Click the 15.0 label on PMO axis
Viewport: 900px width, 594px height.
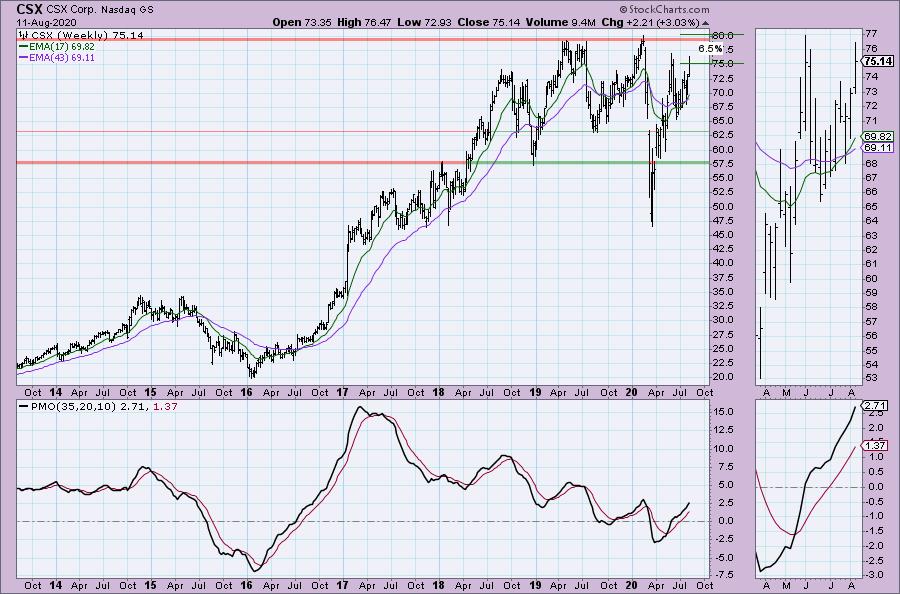(x=723, y=412)
